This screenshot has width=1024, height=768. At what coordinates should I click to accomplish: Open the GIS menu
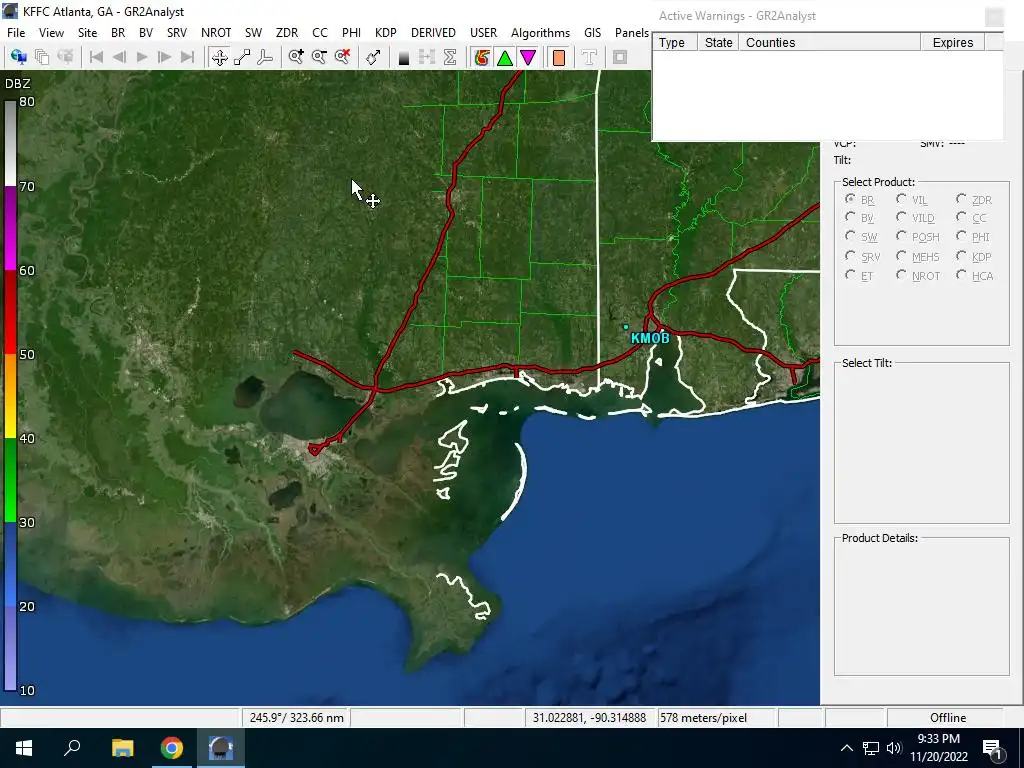pyautogui.click(x=592, y=33)
